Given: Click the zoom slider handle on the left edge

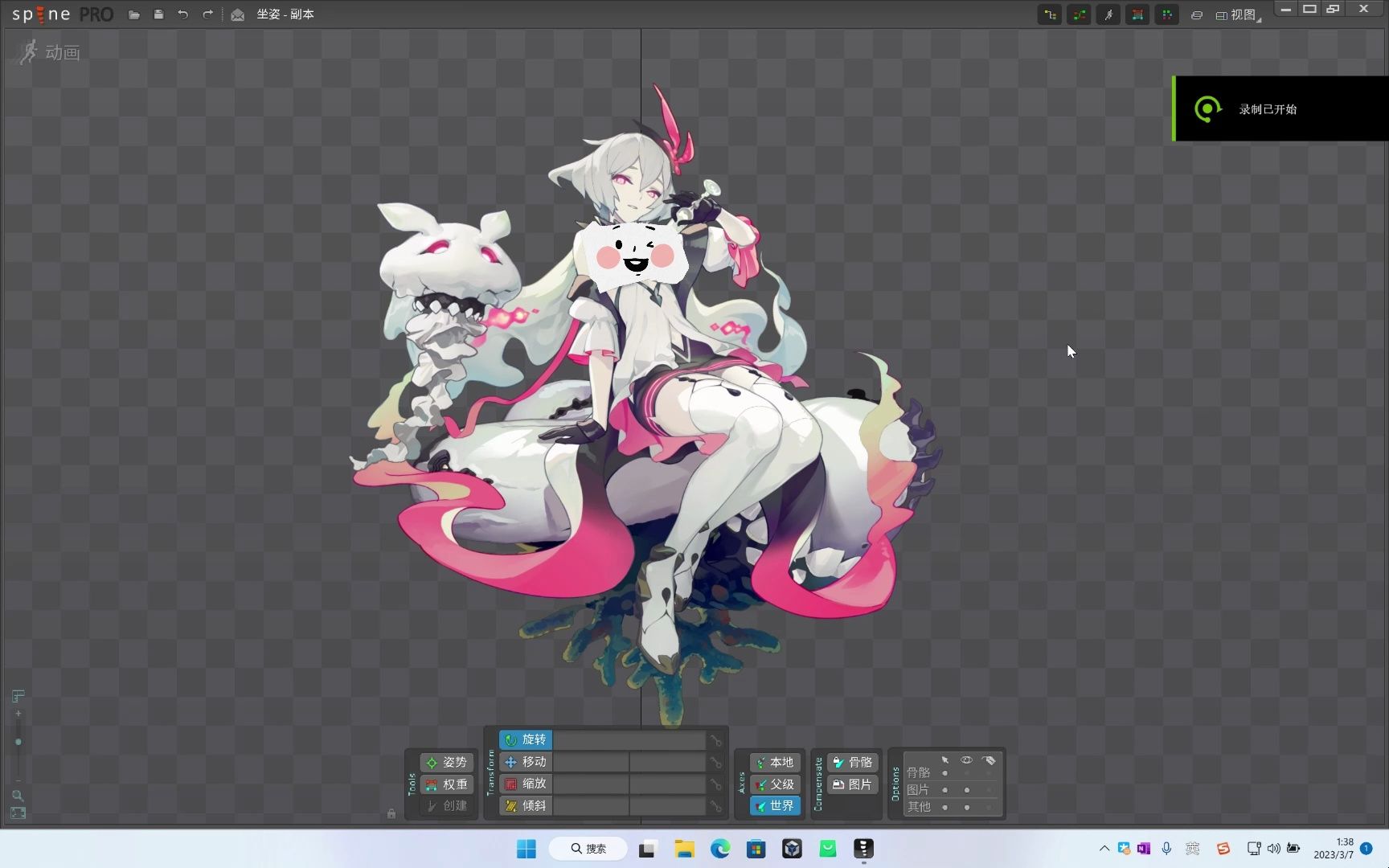Looking at the screenshot, I should point(18,742).
